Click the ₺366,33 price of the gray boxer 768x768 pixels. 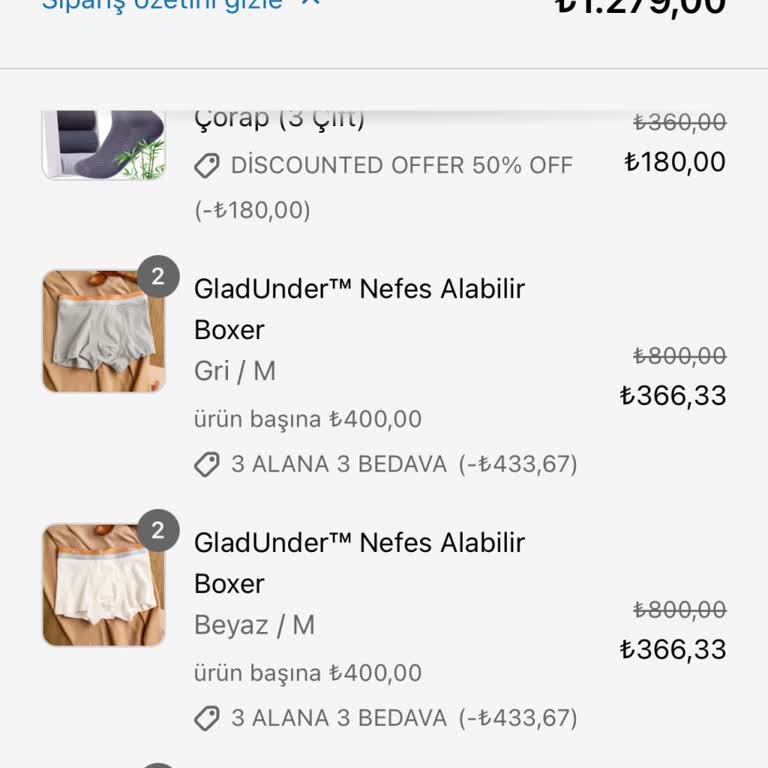[x=673, y=396]
